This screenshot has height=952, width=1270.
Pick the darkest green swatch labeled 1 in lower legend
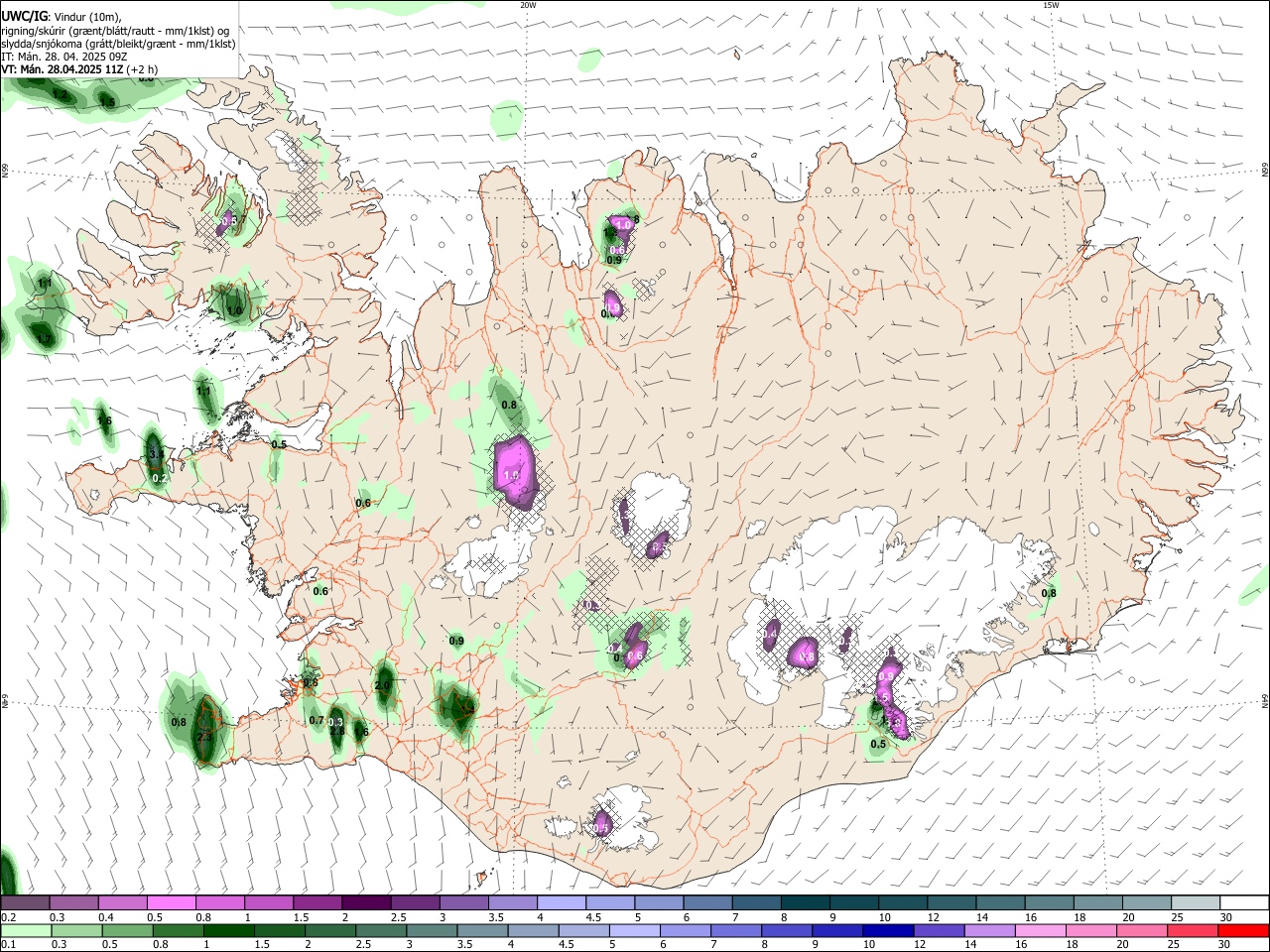[228, 930]
